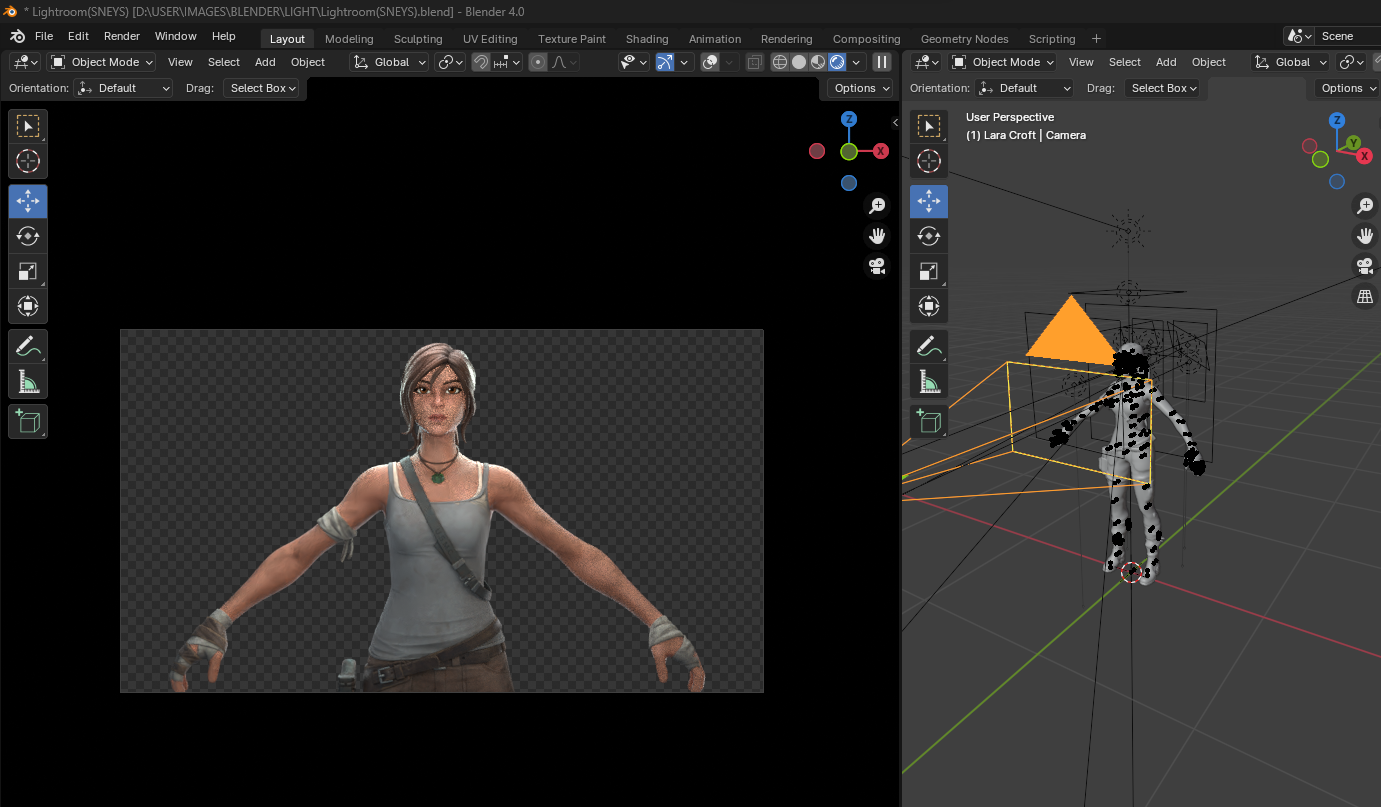Click the Transform tool in right viewport
Viewport: 1381px width, 807px height.
click(x=929, y=306)
